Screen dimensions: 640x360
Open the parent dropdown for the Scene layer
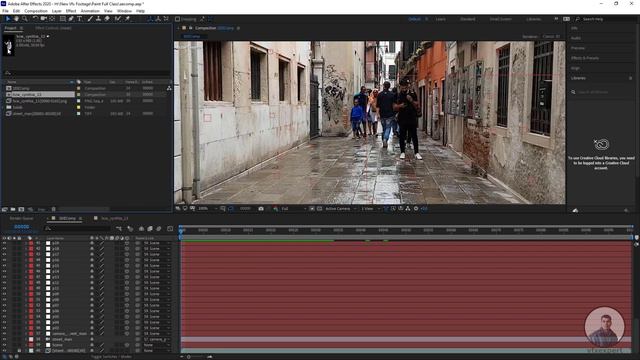click(157, 345)
